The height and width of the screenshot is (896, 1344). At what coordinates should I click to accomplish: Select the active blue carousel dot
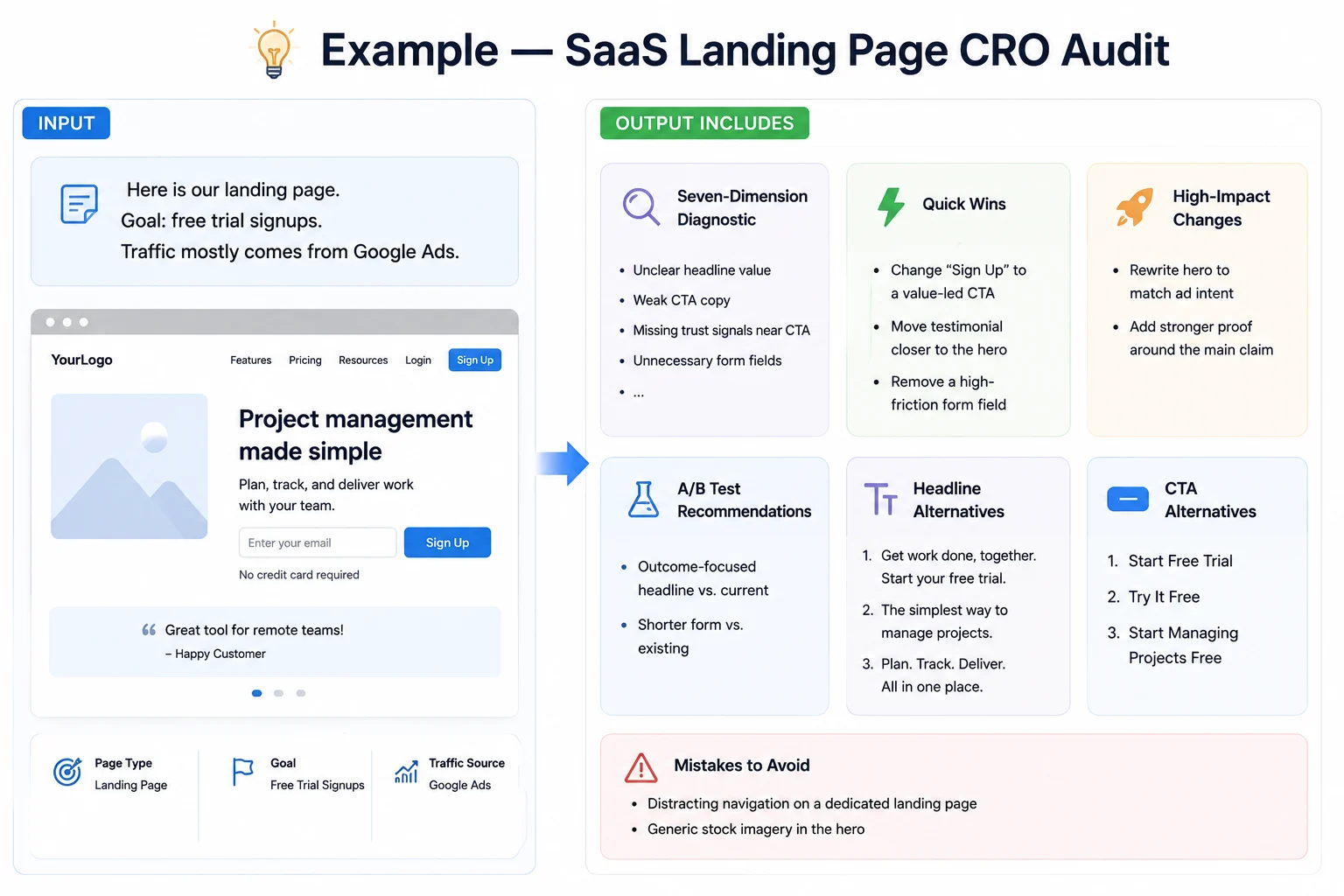coord(257,693)
